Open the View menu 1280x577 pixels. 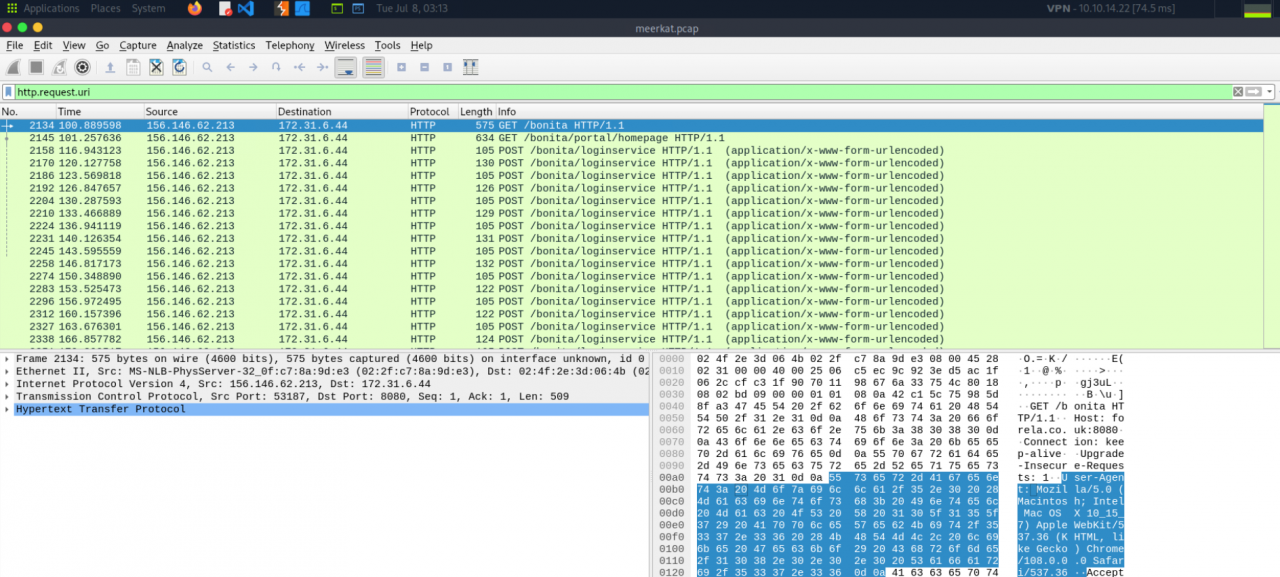pos(74,45)
